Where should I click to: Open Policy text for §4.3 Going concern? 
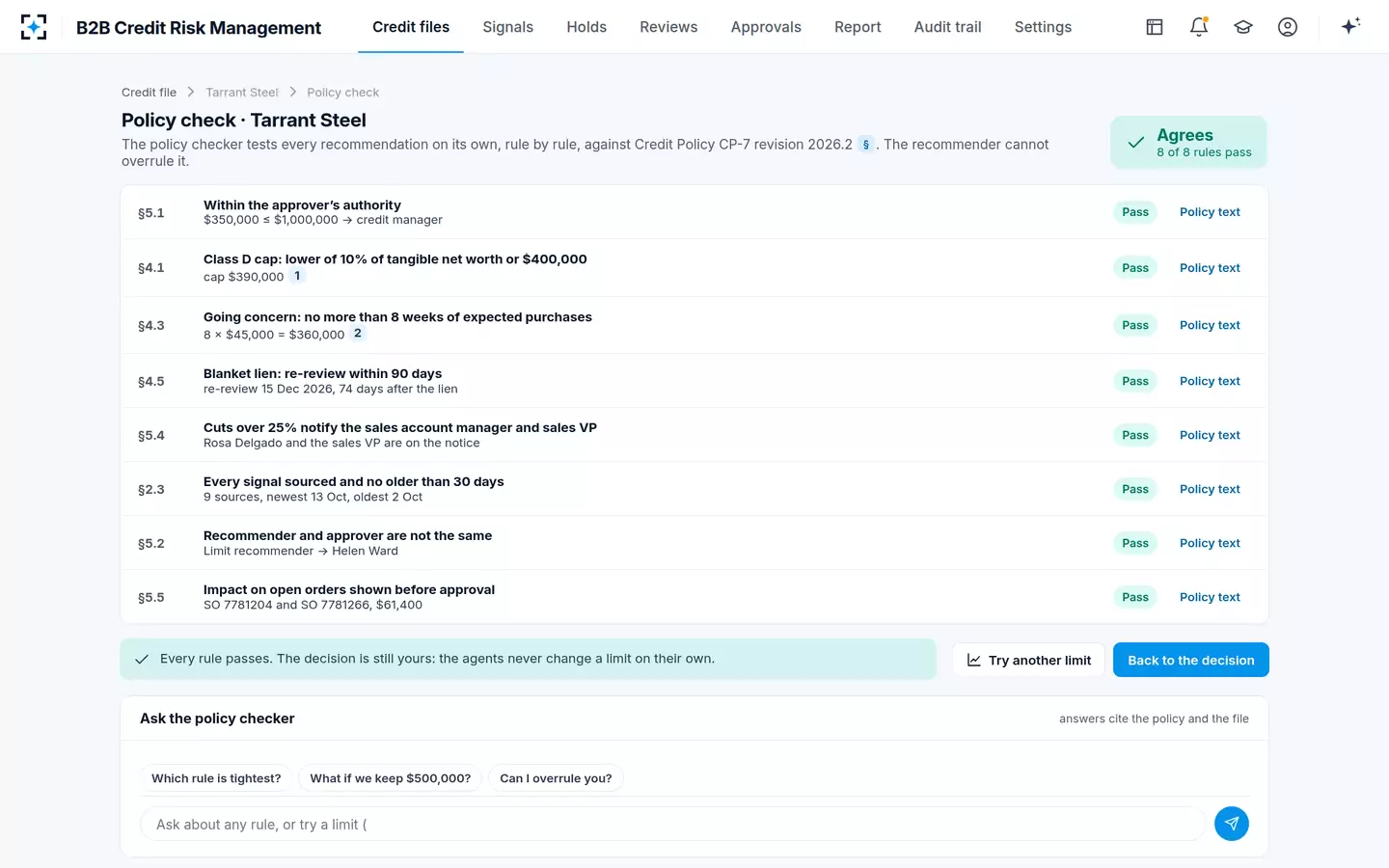coord(1210,325)
